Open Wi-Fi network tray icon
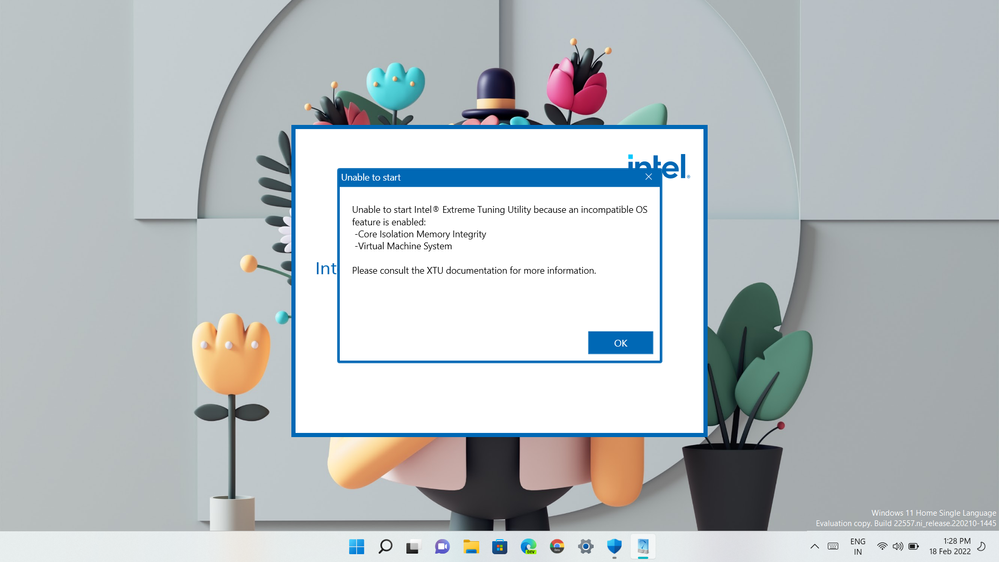999x562 pixels. [882, 547]
